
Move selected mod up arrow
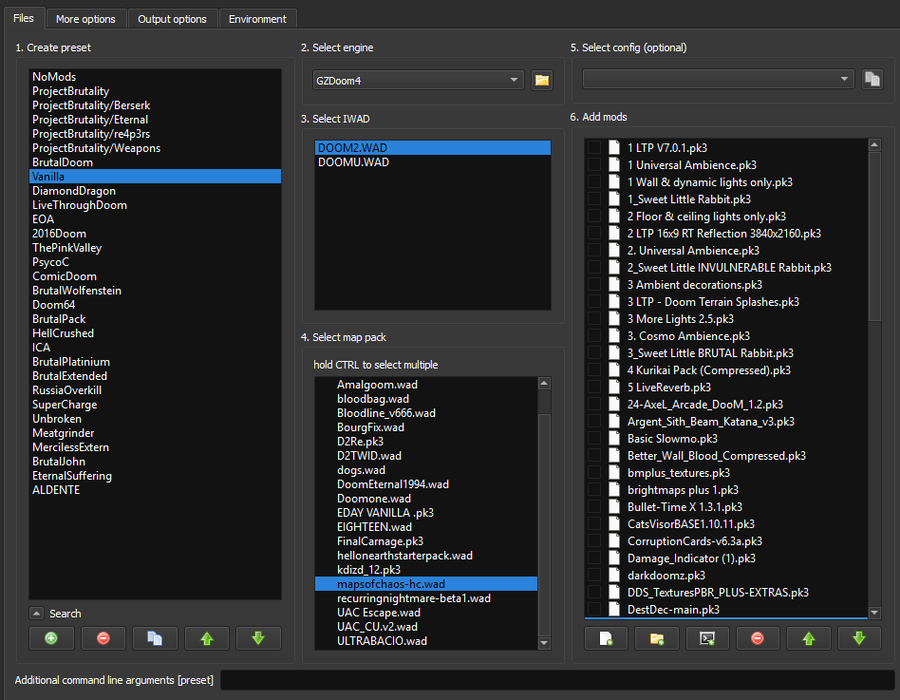[x=809, y=638]
